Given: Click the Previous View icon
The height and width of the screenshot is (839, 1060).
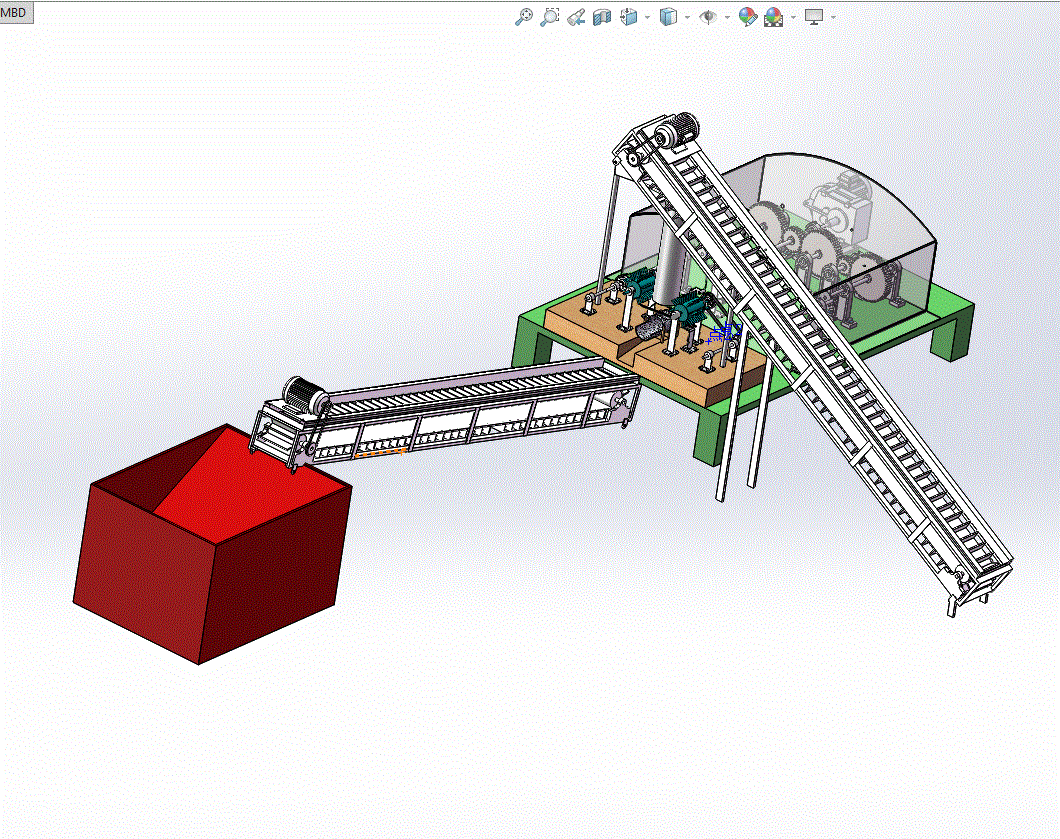Looking at the screenshot, I should point(575,17).
